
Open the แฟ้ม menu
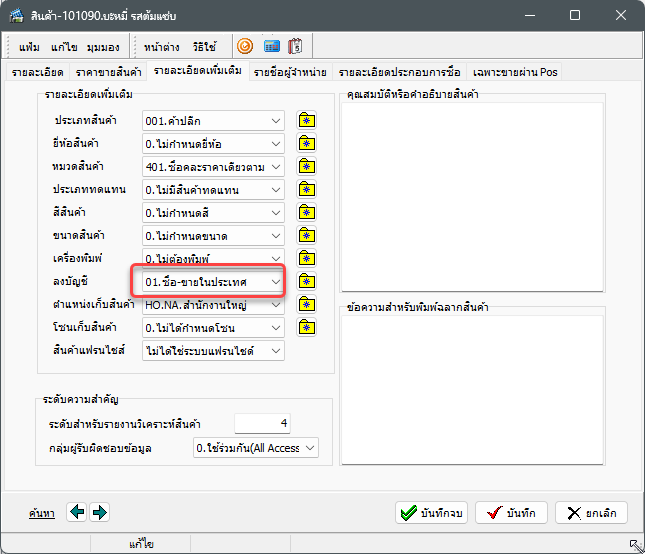pyautogui.click(x=30, y=47)
